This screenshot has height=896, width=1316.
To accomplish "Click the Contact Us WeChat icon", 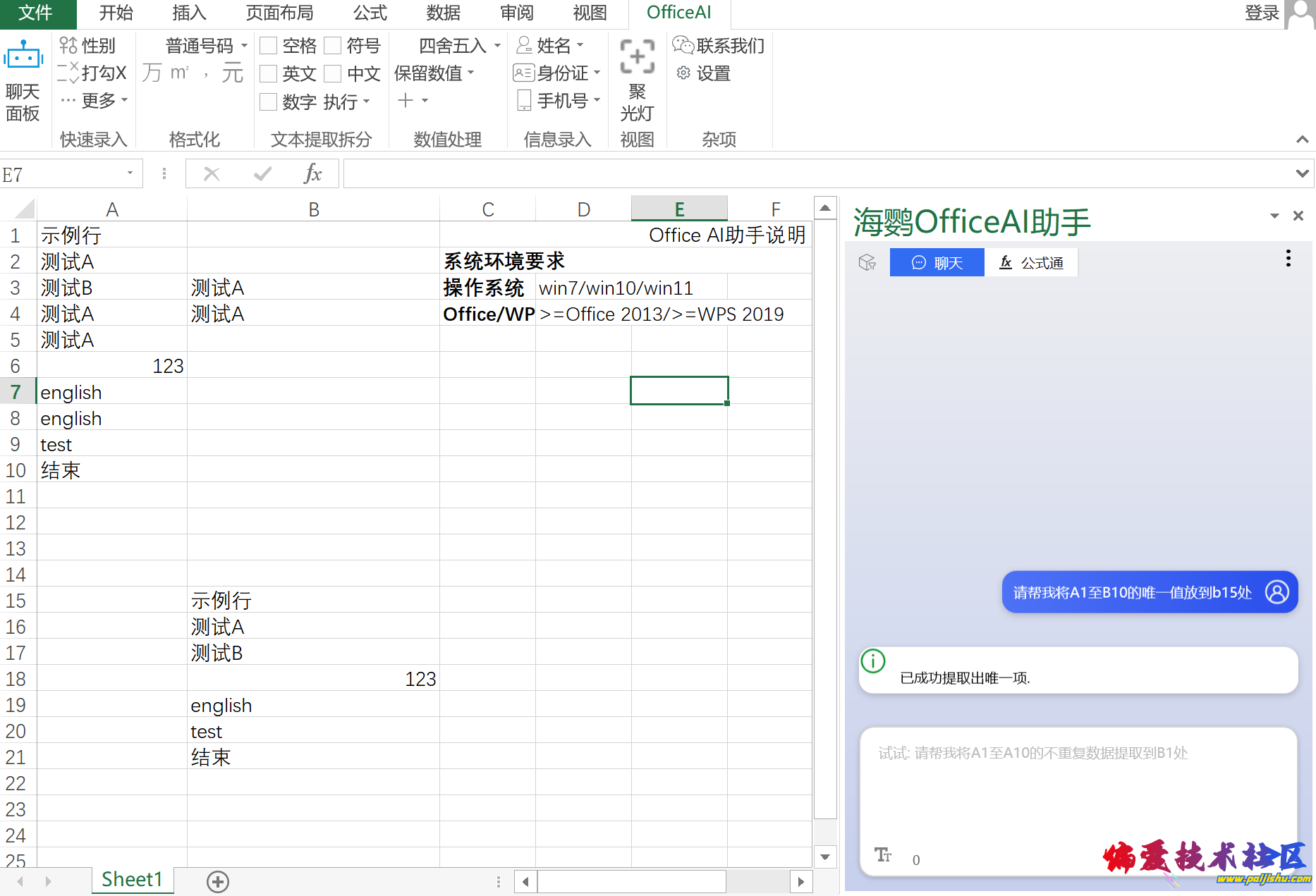I will click(x=683, y=46).
